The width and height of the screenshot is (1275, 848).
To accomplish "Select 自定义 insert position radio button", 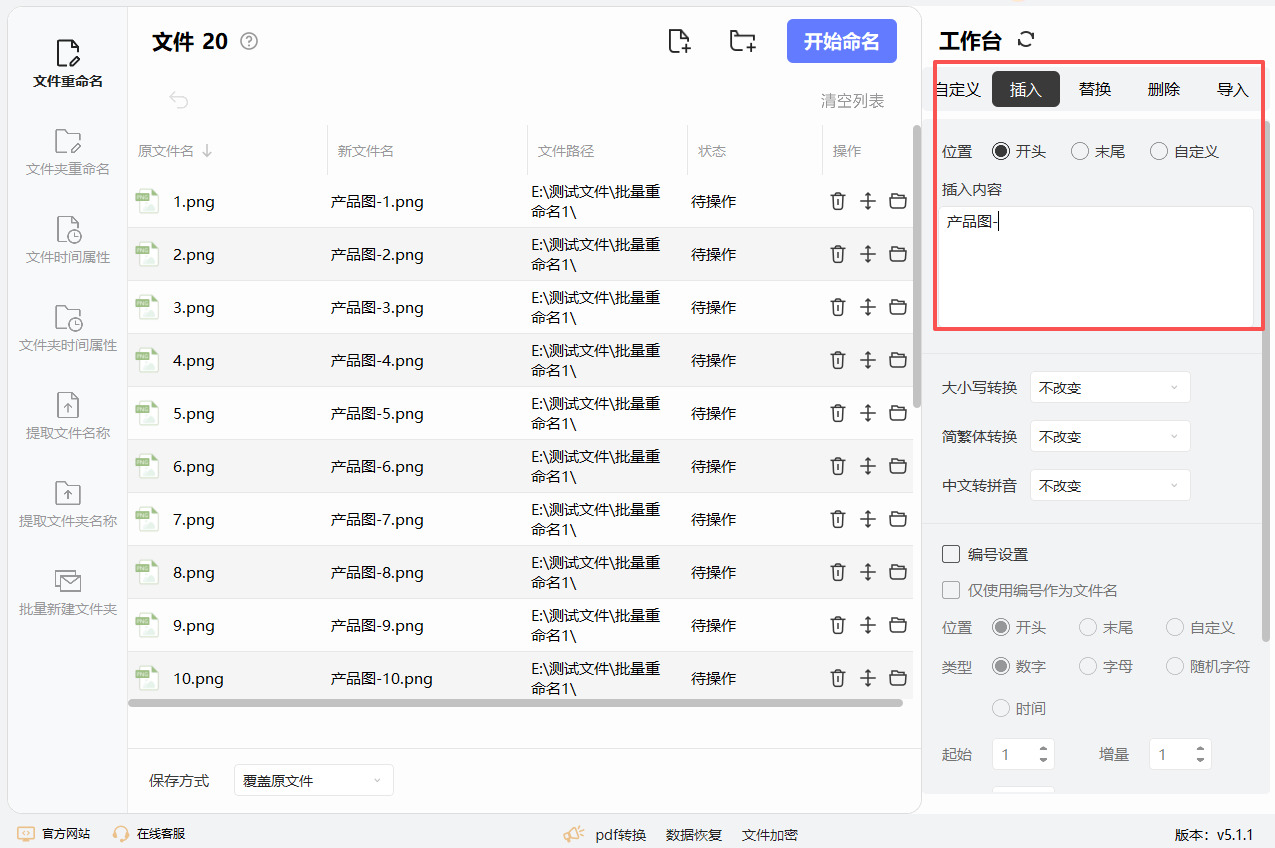I will coord(1159,151).
